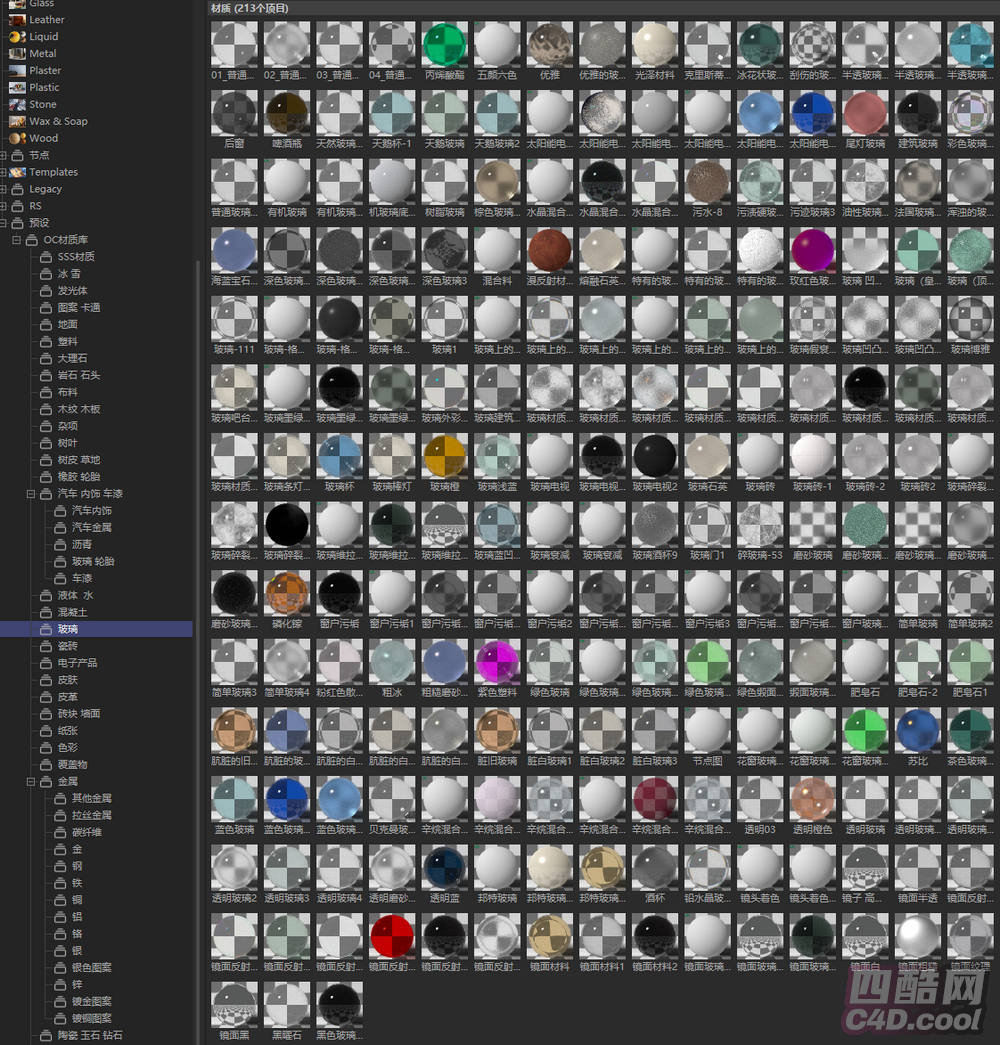Viewport: 1000px width, 1045px height.
Task: Click the Templates folder icon
Action: [x=17, y=172]
